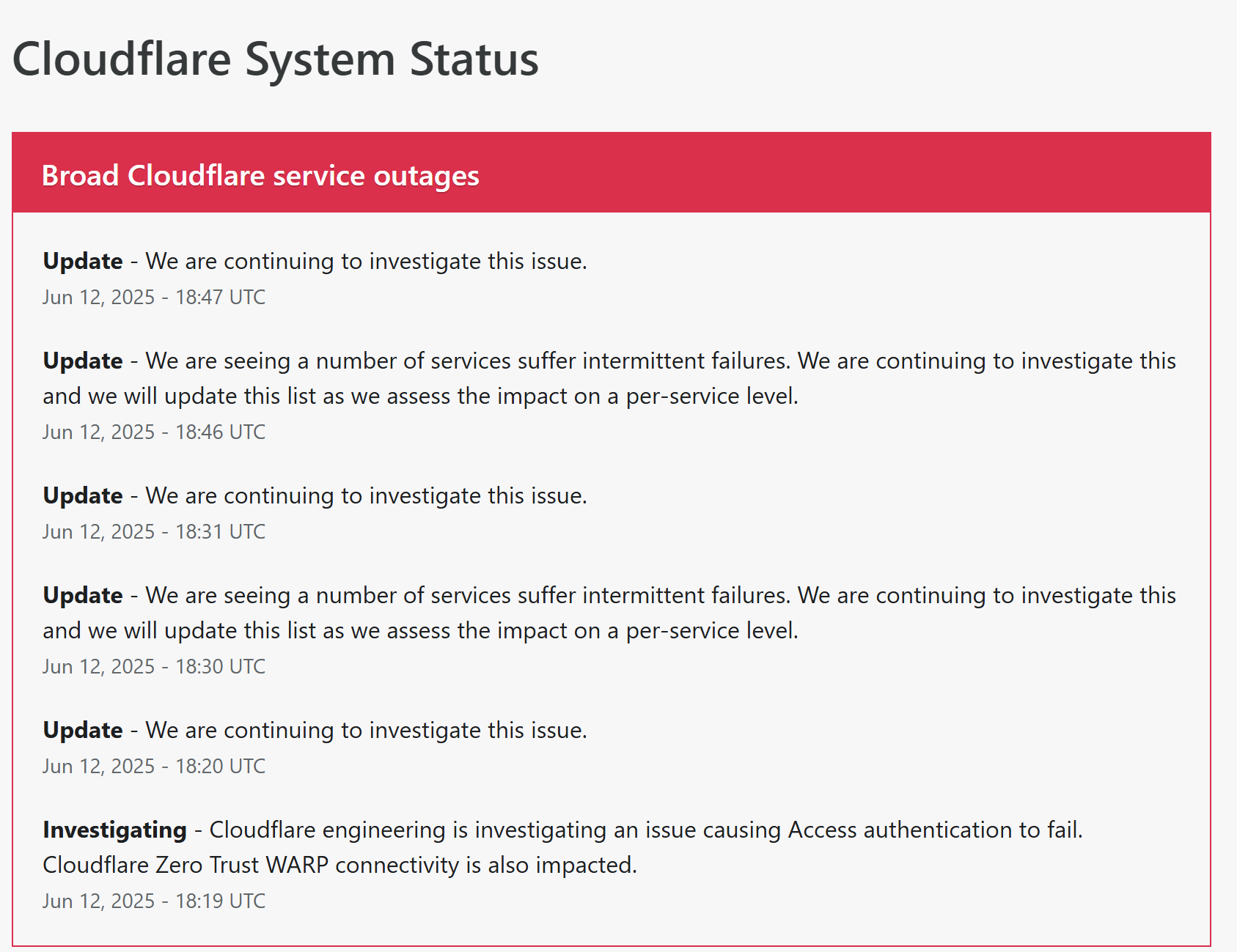Select the 18:30 UTC intermittent failures update
Image resolution: width=1237 pixels, height=952 pixels.
[x=609, y=613]
